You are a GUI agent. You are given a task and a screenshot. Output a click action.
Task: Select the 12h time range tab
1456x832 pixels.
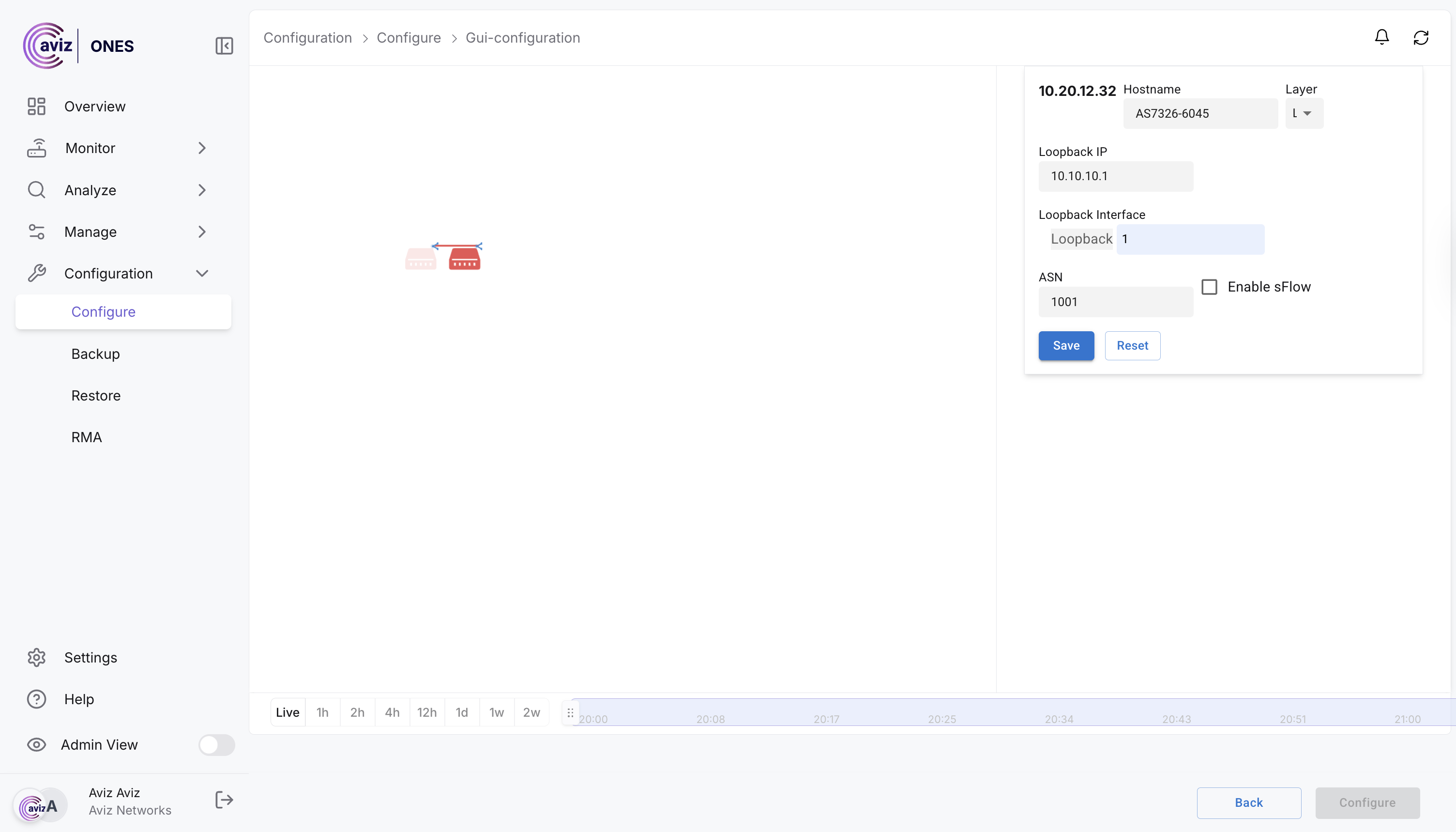click(426, 712)
